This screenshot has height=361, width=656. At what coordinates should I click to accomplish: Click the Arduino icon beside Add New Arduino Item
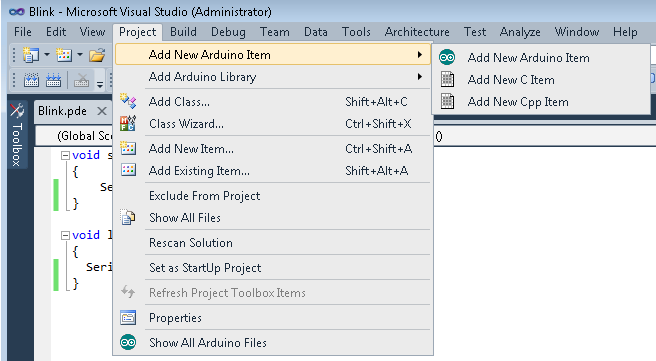[x=447, y=57]
